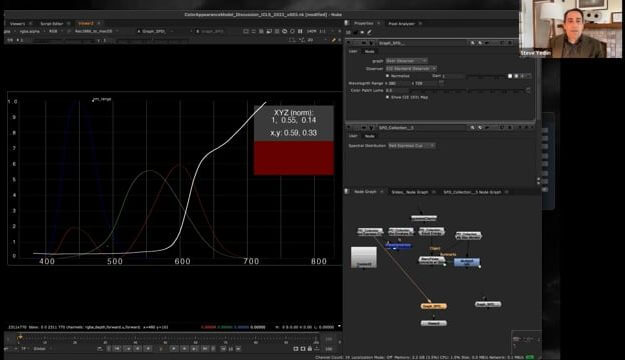Click the color picker pencil icon in viewer toolbar

(x=334, y=40)
